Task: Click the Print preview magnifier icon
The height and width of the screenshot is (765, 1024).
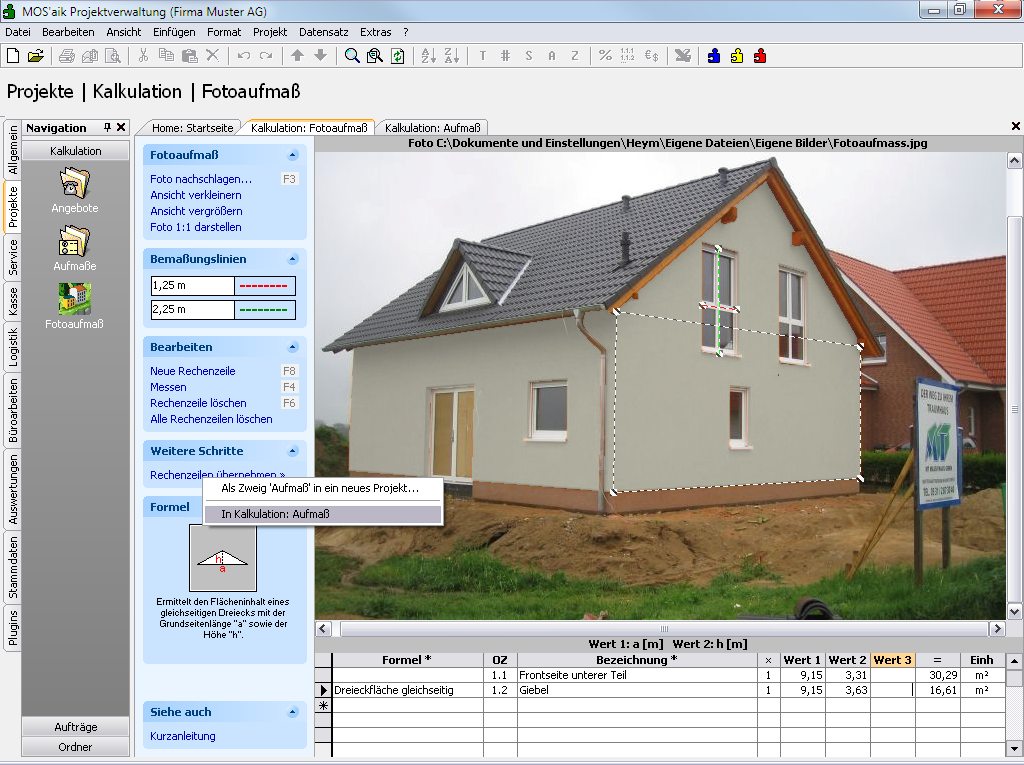Action: click(113, 56)
